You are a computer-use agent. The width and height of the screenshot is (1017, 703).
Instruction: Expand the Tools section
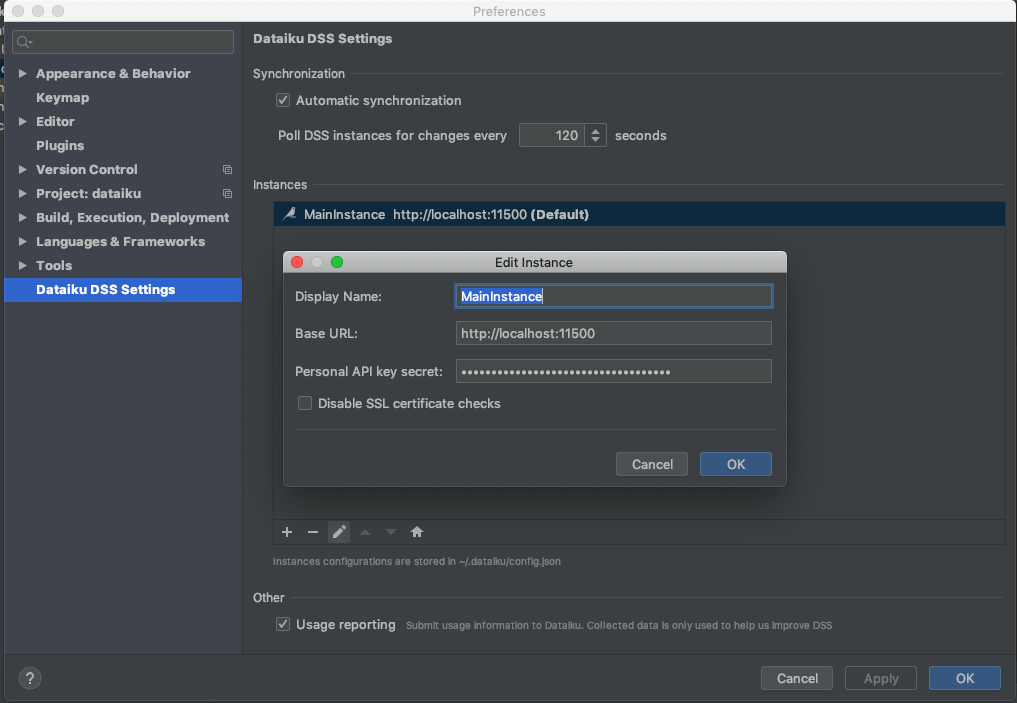tap(23, 265)
